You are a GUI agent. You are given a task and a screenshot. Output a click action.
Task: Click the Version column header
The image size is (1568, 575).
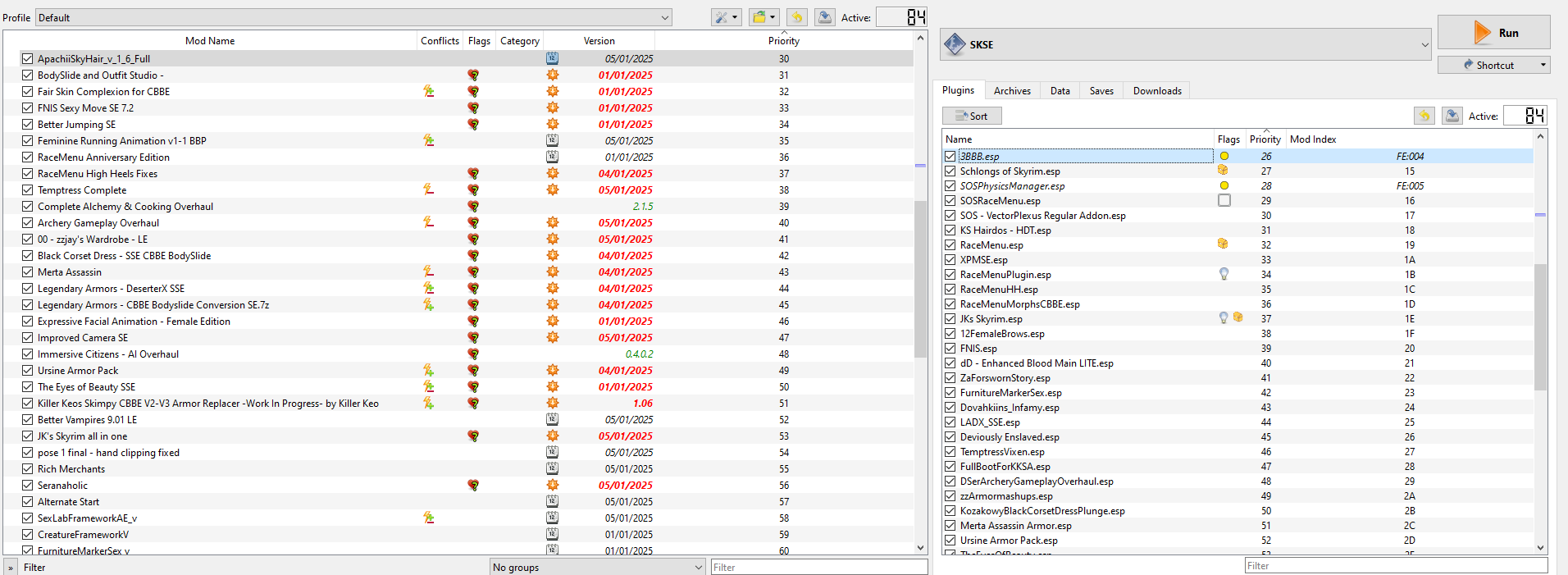coord(599,40)
